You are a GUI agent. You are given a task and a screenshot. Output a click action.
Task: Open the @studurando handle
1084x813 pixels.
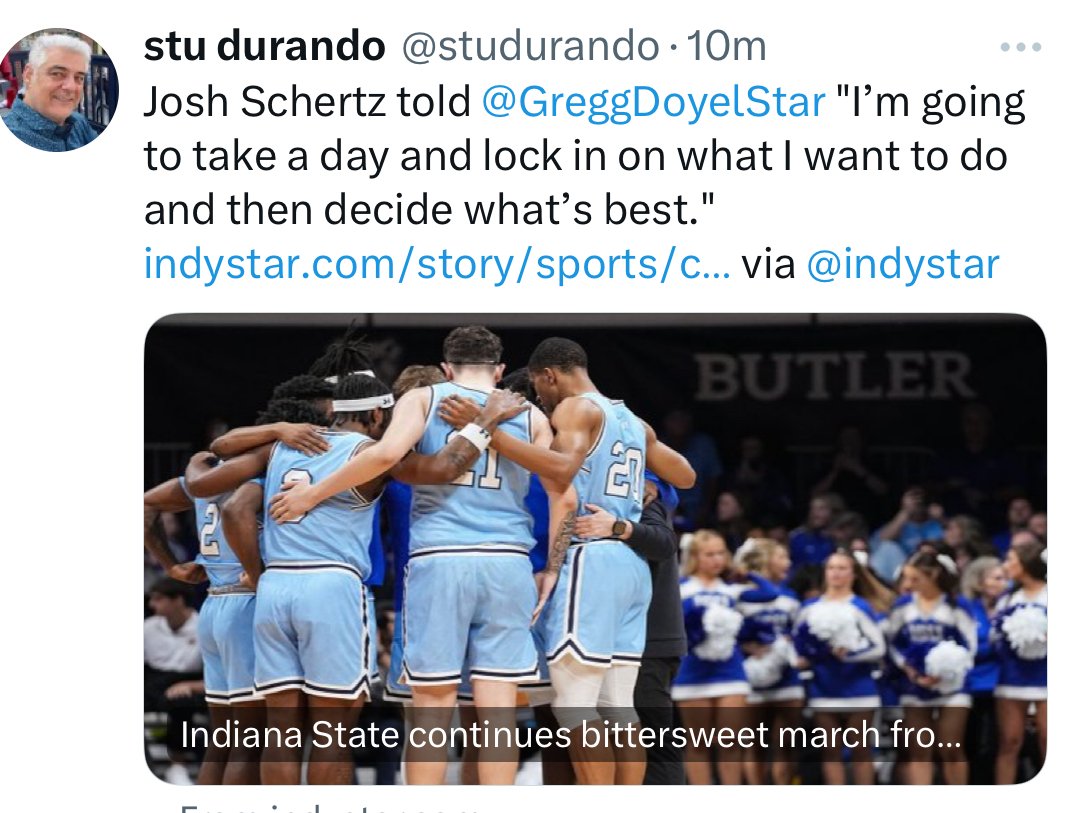pyautogui.click(x=530, y=47)
